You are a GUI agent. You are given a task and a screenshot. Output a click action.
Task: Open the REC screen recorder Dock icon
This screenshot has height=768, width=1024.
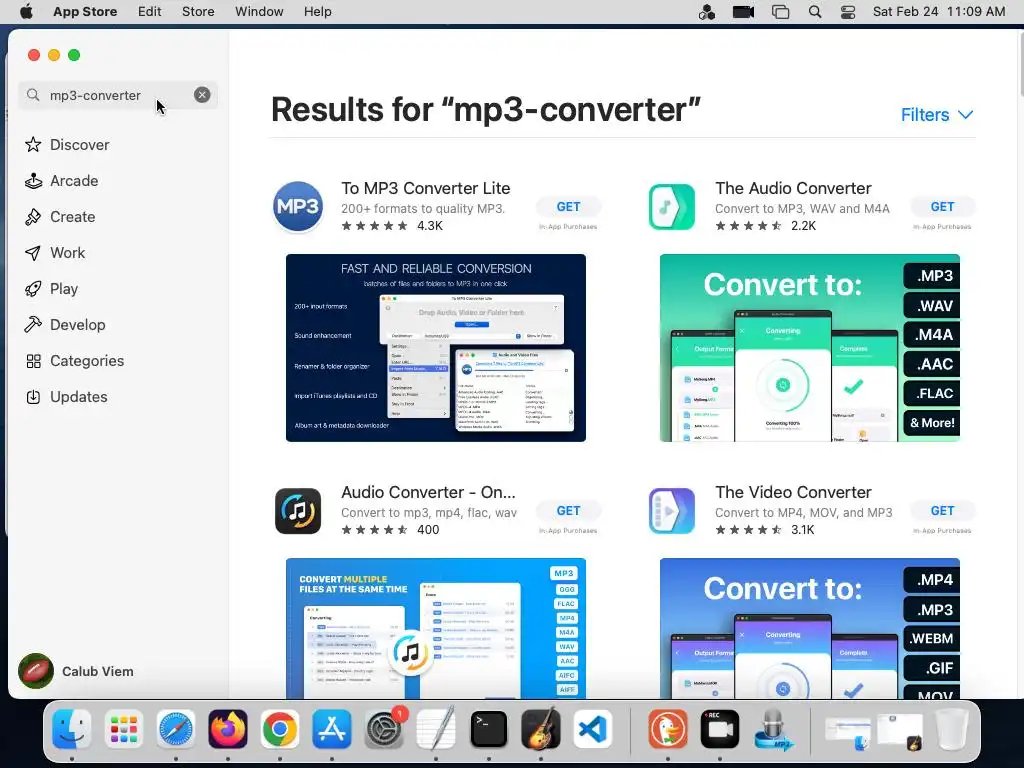pos(720,729)
